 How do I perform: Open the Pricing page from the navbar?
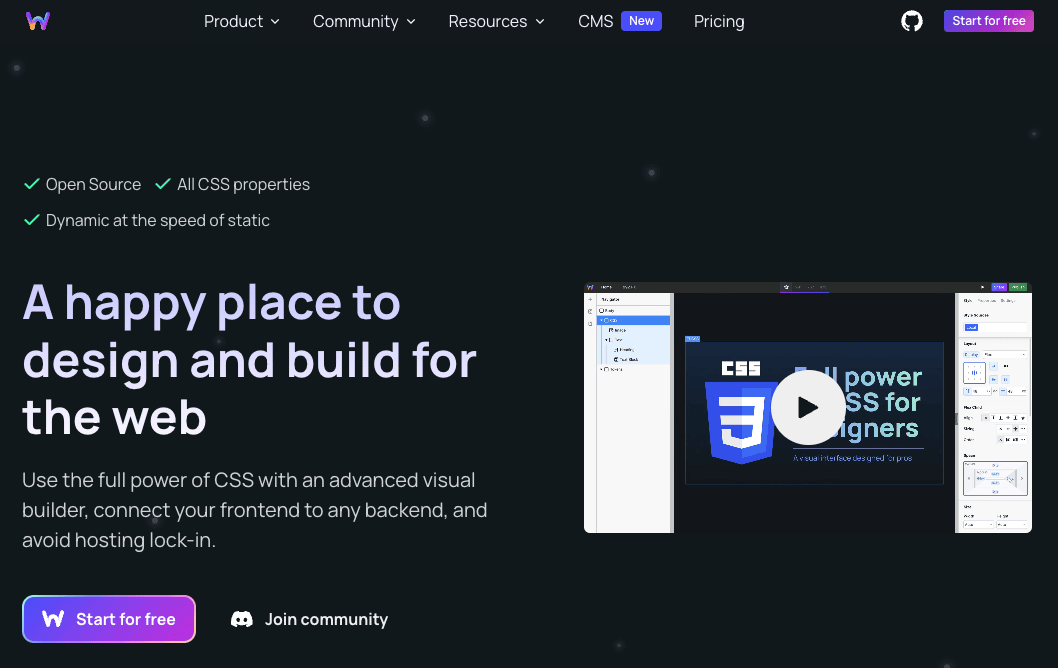[719, 21]
